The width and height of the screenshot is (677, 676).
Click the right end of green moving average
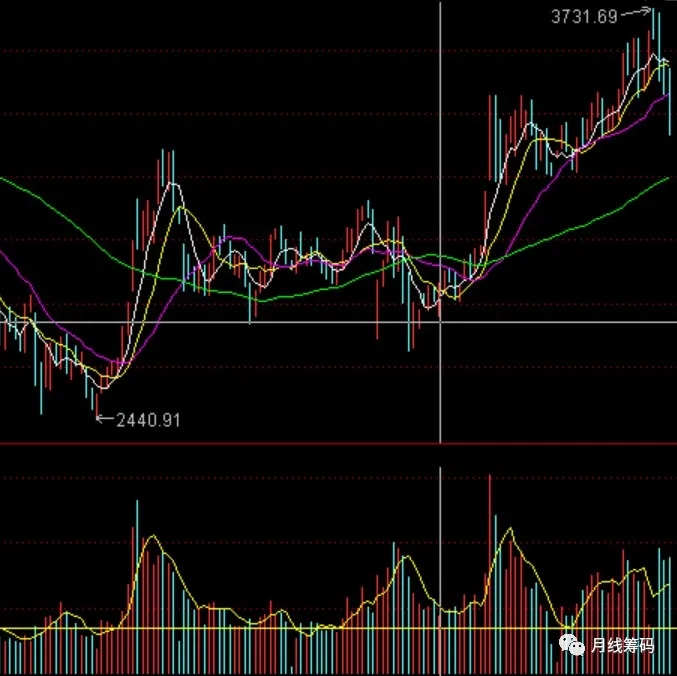click(x=666, y=179)
